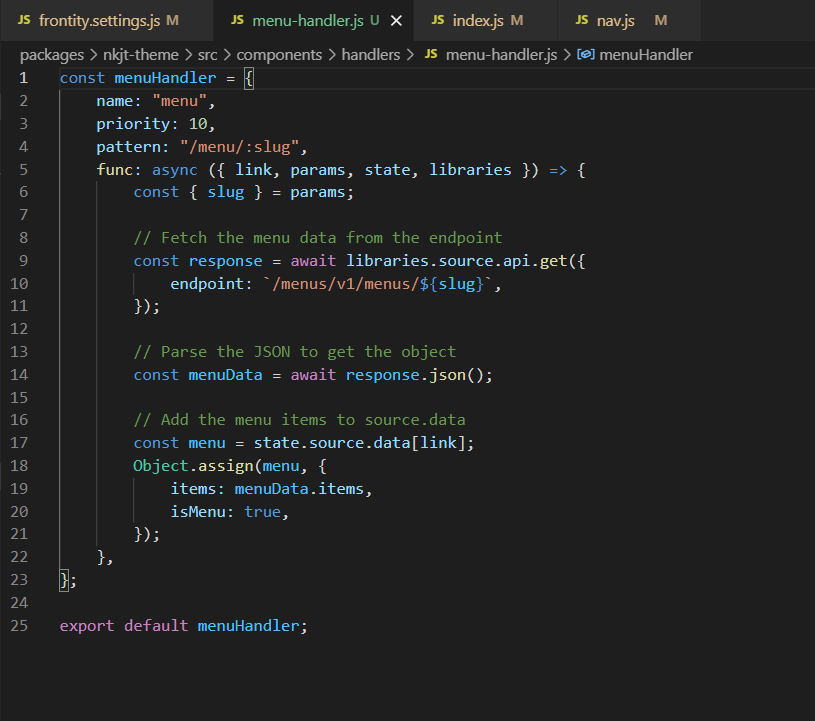Click the "/menu/:slug" pattern string

click(x=241, y=147)
